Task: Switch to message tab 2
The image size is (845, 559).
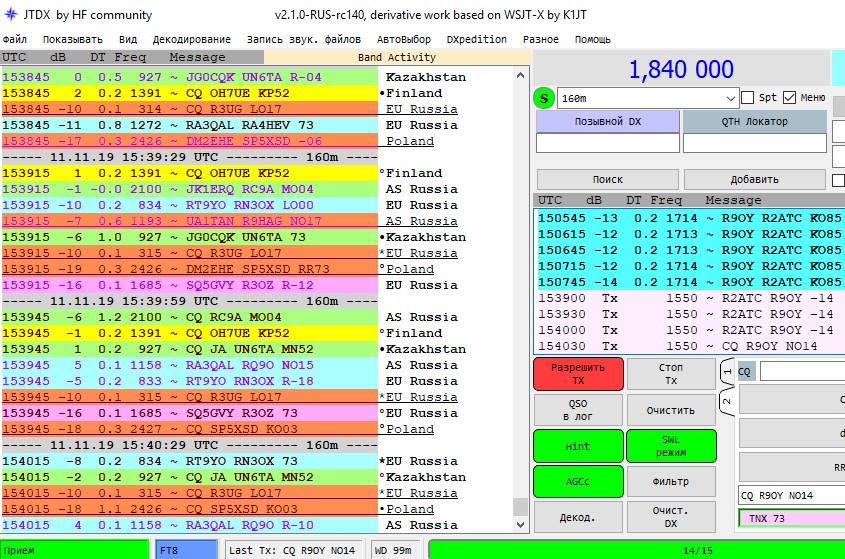Action: 727,401
